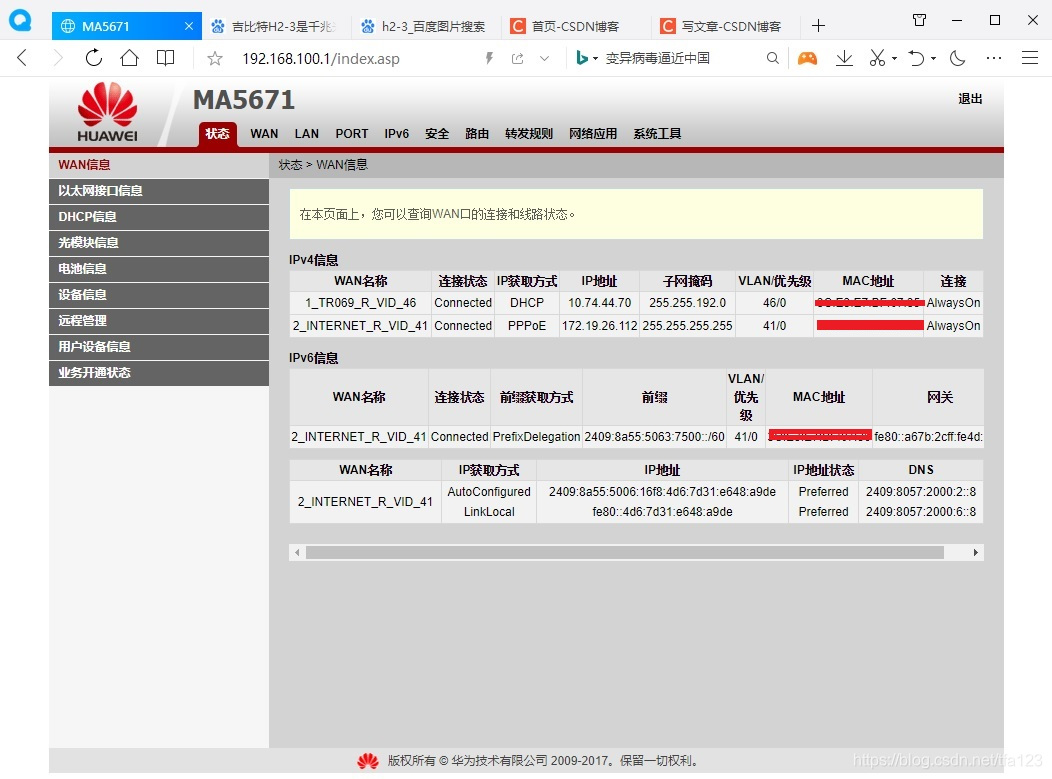Expand the undo restore dropdown arrow
1052x779 pixels.
(x=933, y=59)
